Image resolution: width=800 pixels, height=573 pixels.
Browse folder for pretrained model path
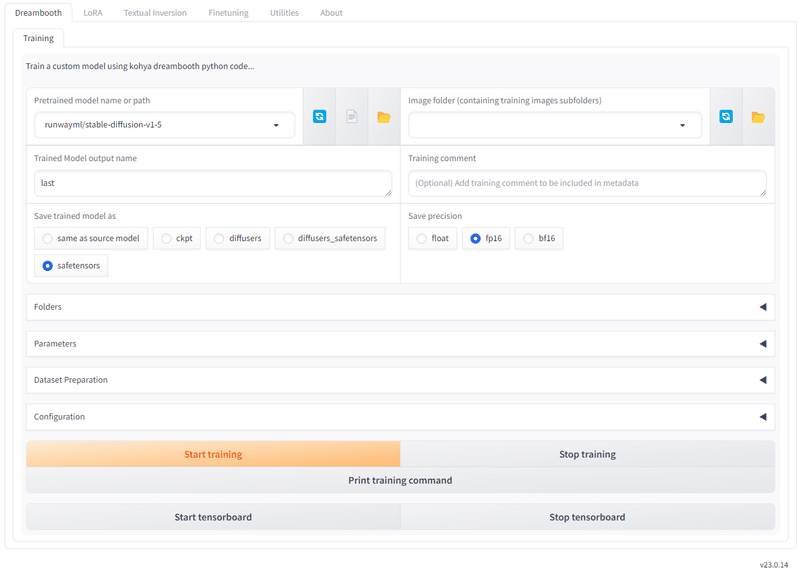(384, 117)
